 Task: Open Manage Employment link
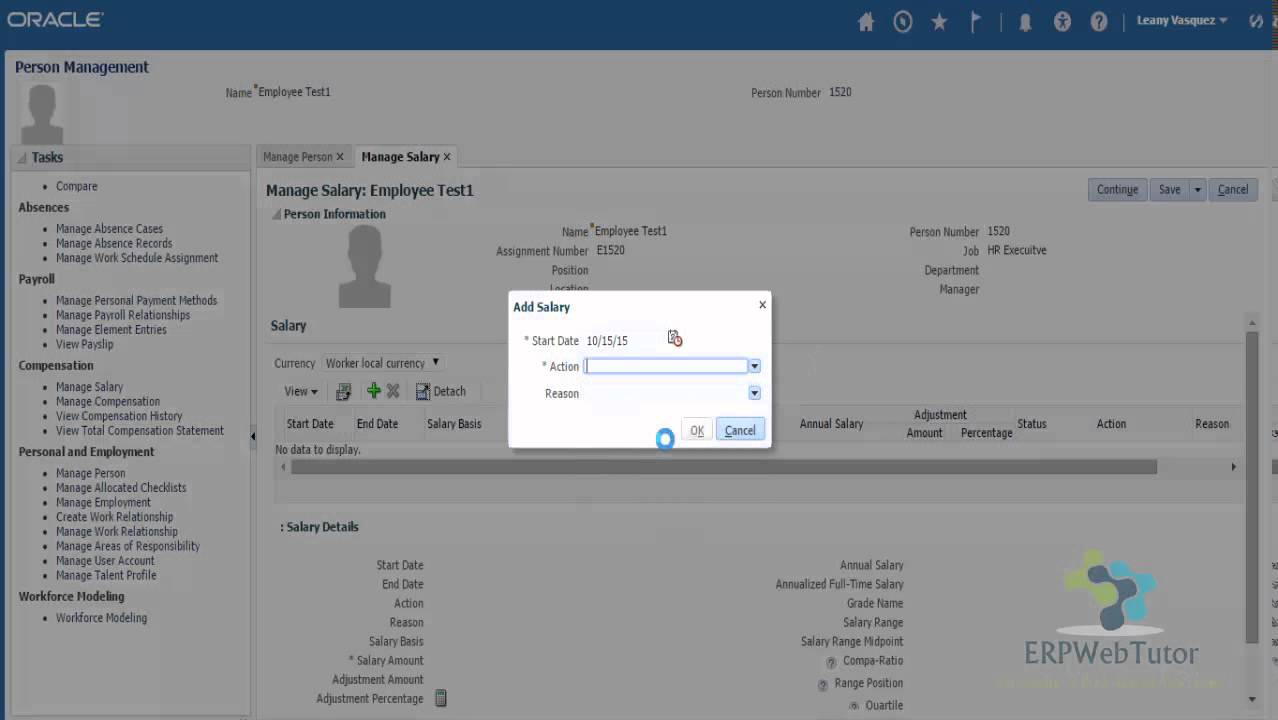pos(103,503)
